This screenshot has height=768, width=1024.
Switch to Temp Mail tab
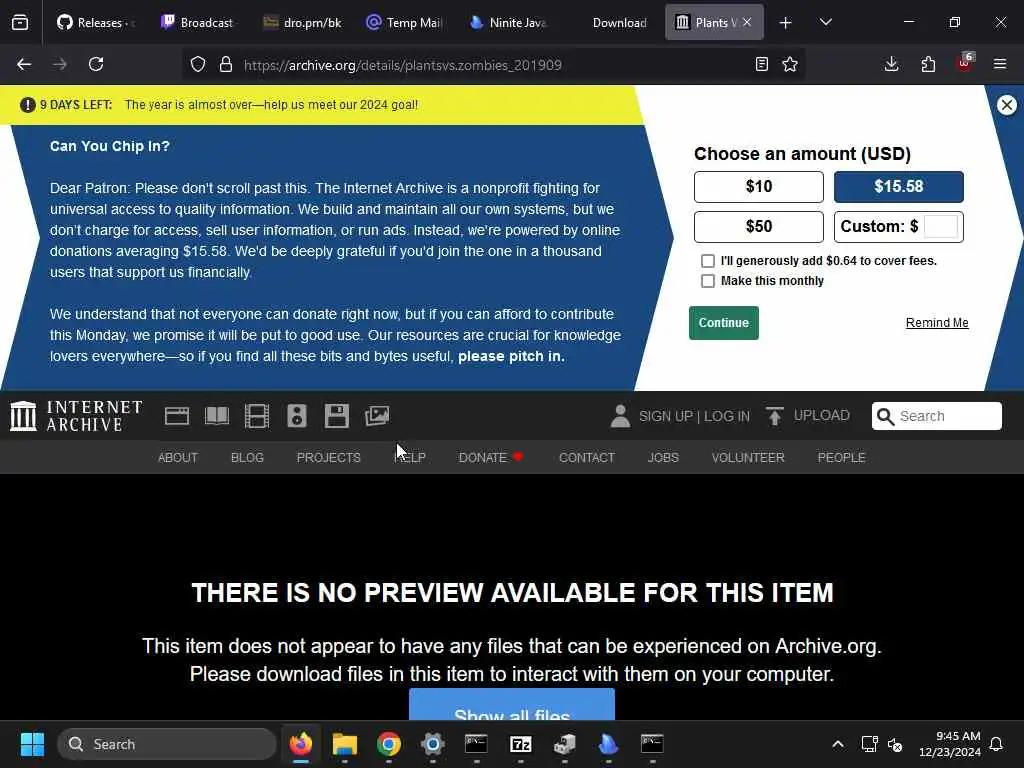point(405,23)
